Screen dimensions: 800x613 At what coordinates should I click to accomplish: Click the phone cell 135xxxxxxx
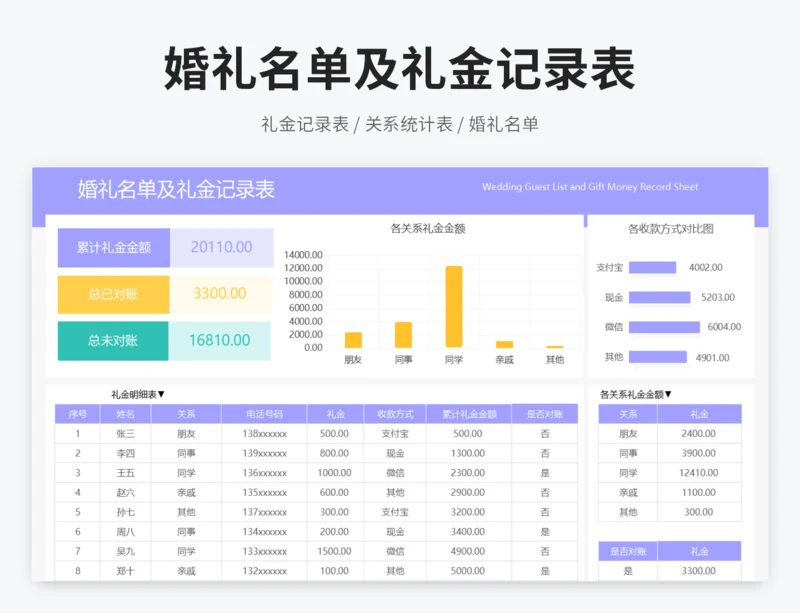(264, 493)
